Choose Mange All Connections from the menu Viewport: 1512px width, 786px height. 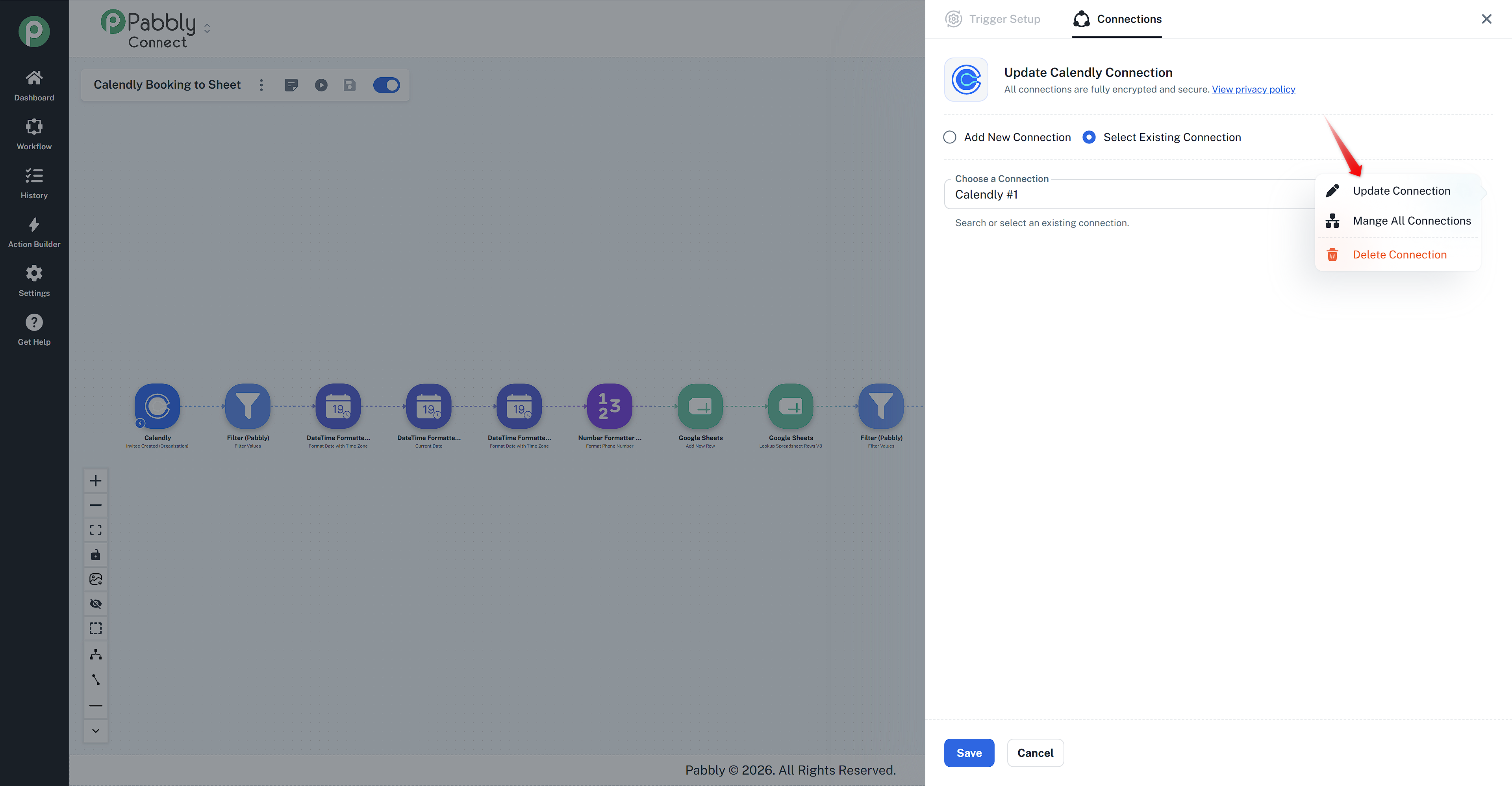(x=1397, y=221)
